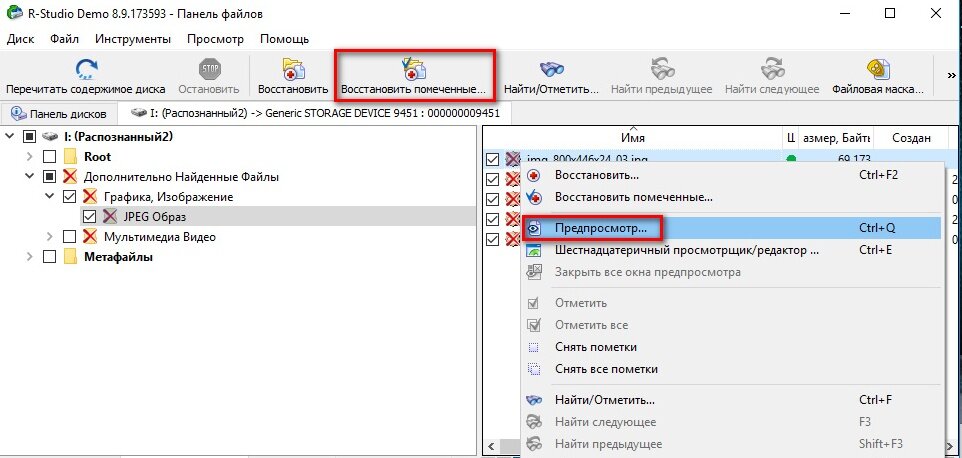Check the Root folder checkbox

[x=50, y=157]
